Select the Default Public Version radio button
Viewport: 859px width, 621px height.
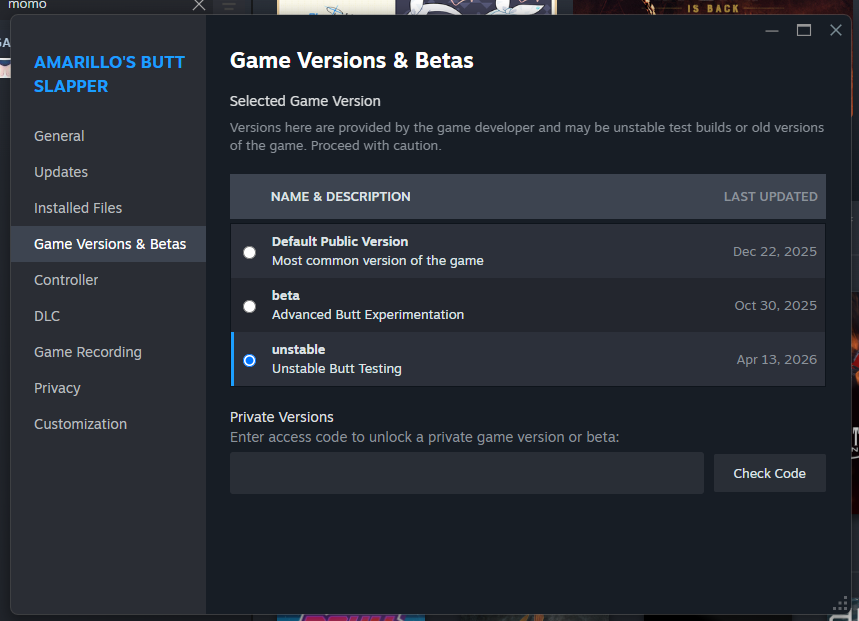click(x=249, y=252)
